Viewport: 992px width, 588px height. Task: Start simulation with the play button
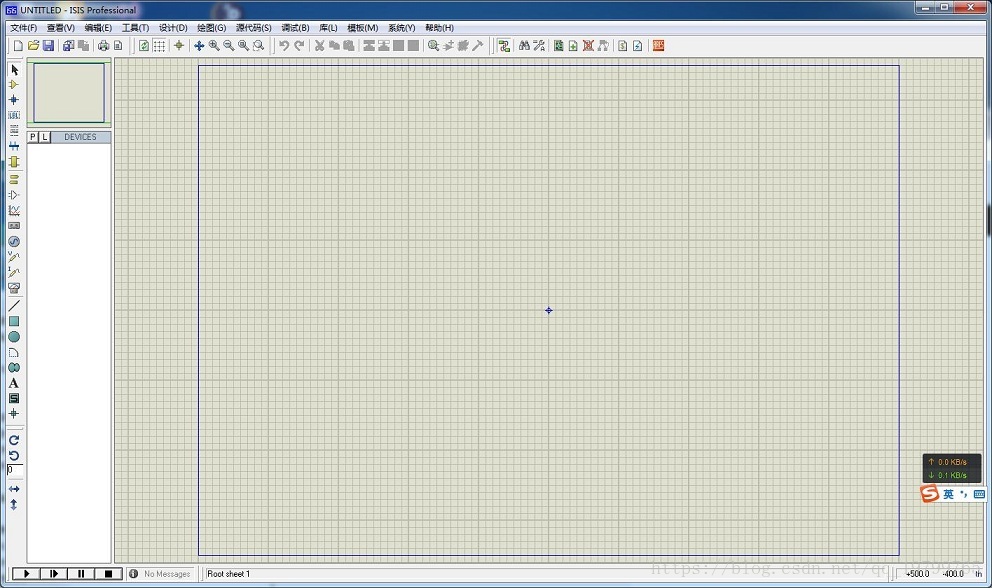point(28,574)
